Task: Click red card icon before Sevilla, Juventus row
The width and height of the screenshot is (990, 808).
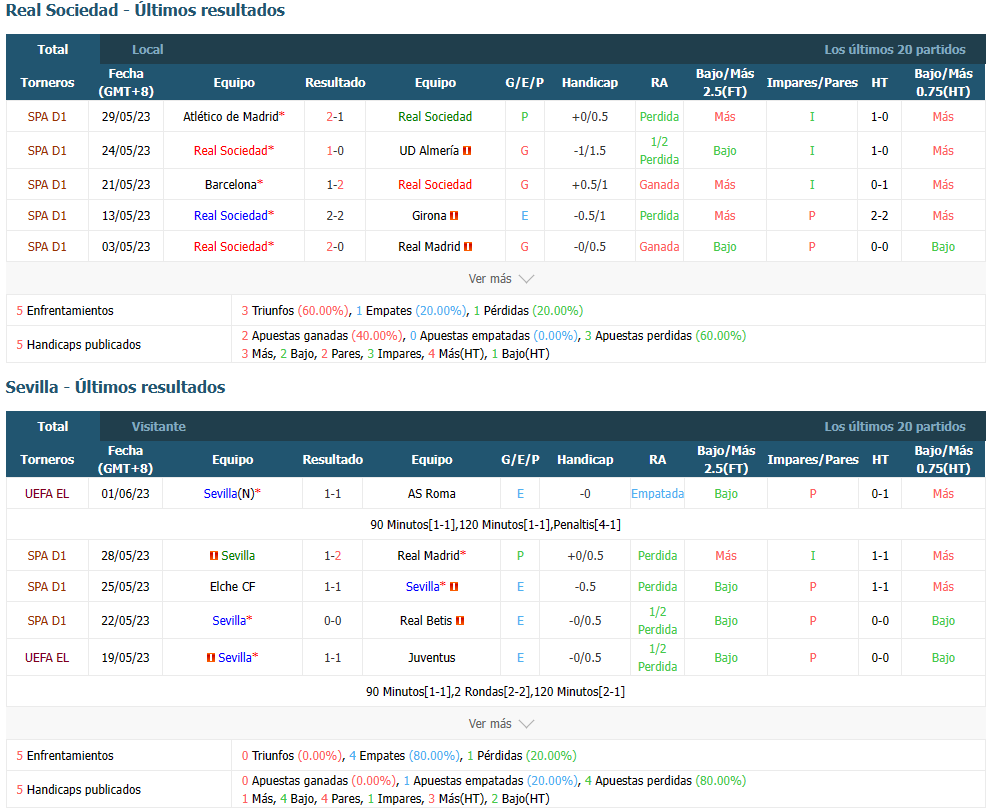Action: (x=211, y=657)
